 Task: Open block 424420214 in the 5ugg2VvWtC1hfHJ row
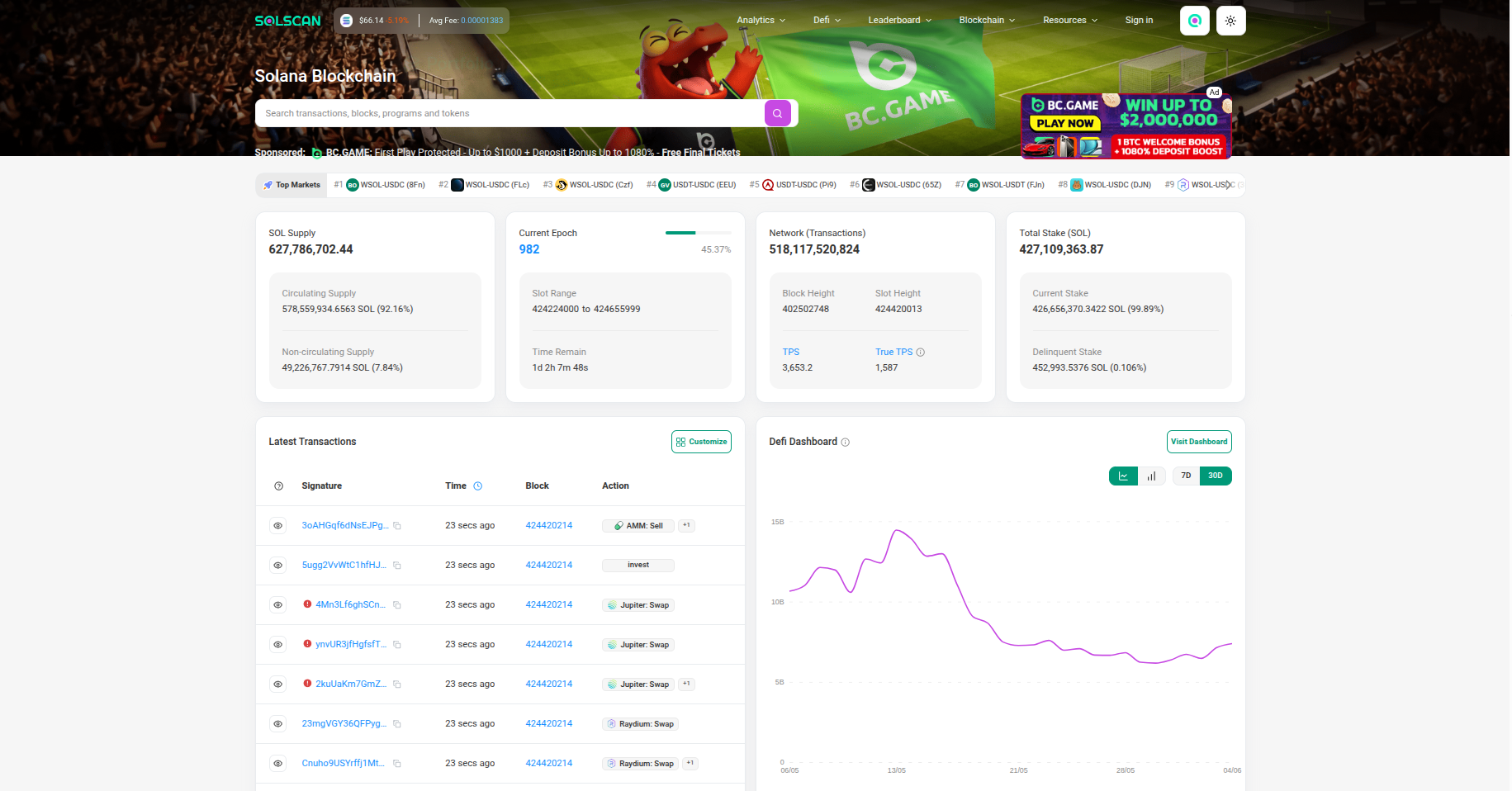pos(549,566)
